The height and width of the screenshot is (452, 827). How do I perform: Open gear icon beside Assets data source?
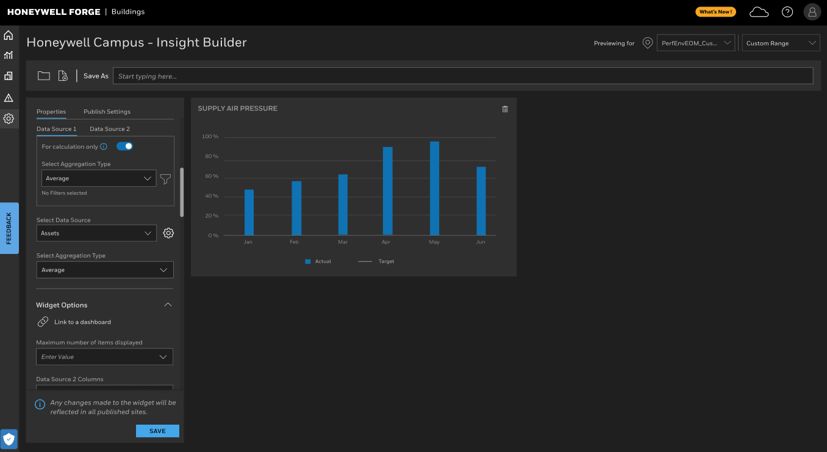[168, 233]
